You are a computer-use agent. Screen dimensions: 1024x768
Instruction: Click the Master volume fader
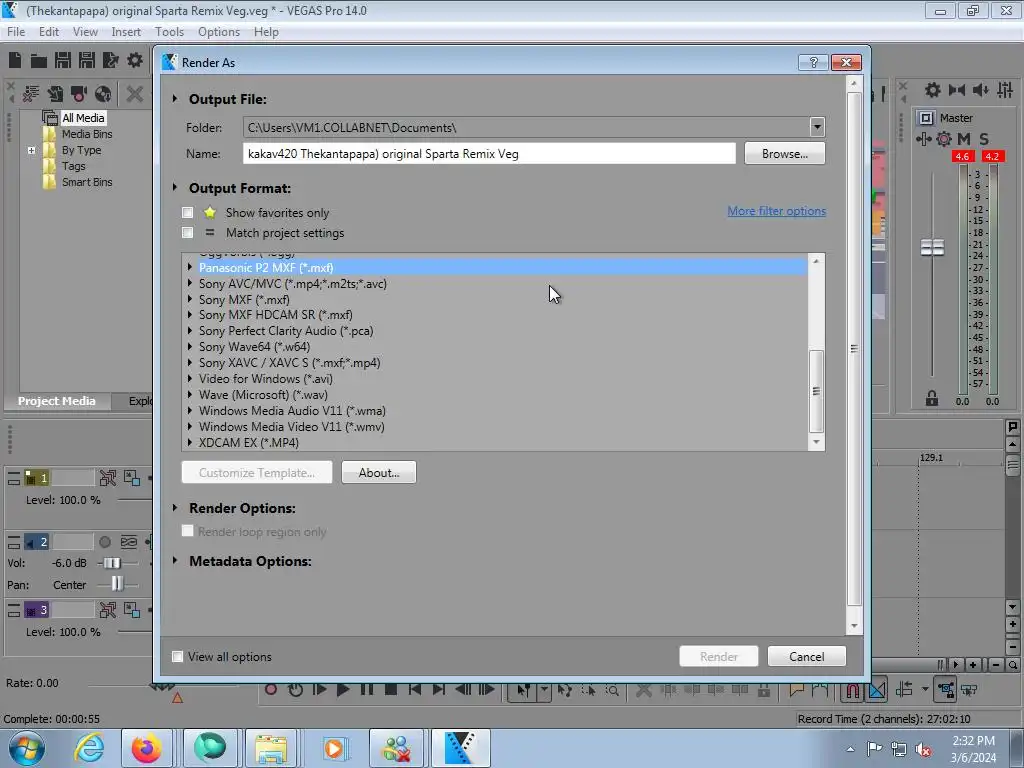(932, 248)
